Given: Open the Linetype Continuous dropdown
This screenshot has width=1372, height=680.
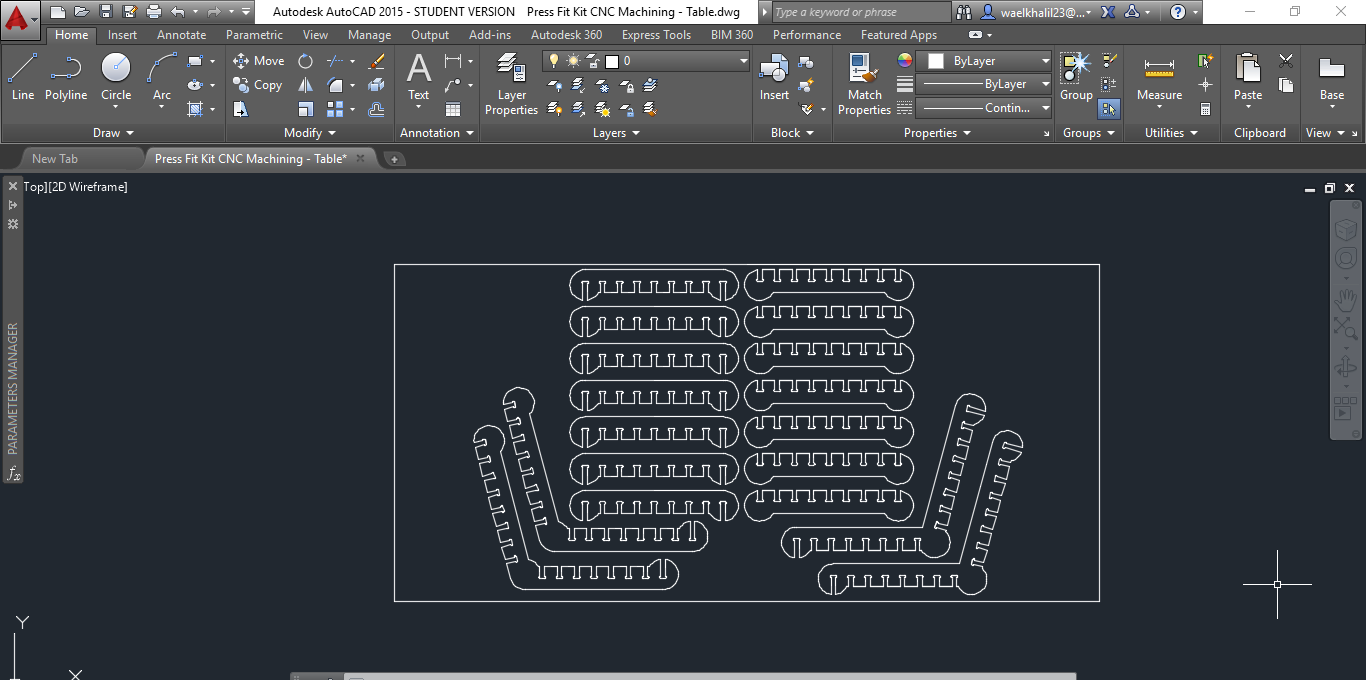Looking at the screenshot, I should (1046, 108).
